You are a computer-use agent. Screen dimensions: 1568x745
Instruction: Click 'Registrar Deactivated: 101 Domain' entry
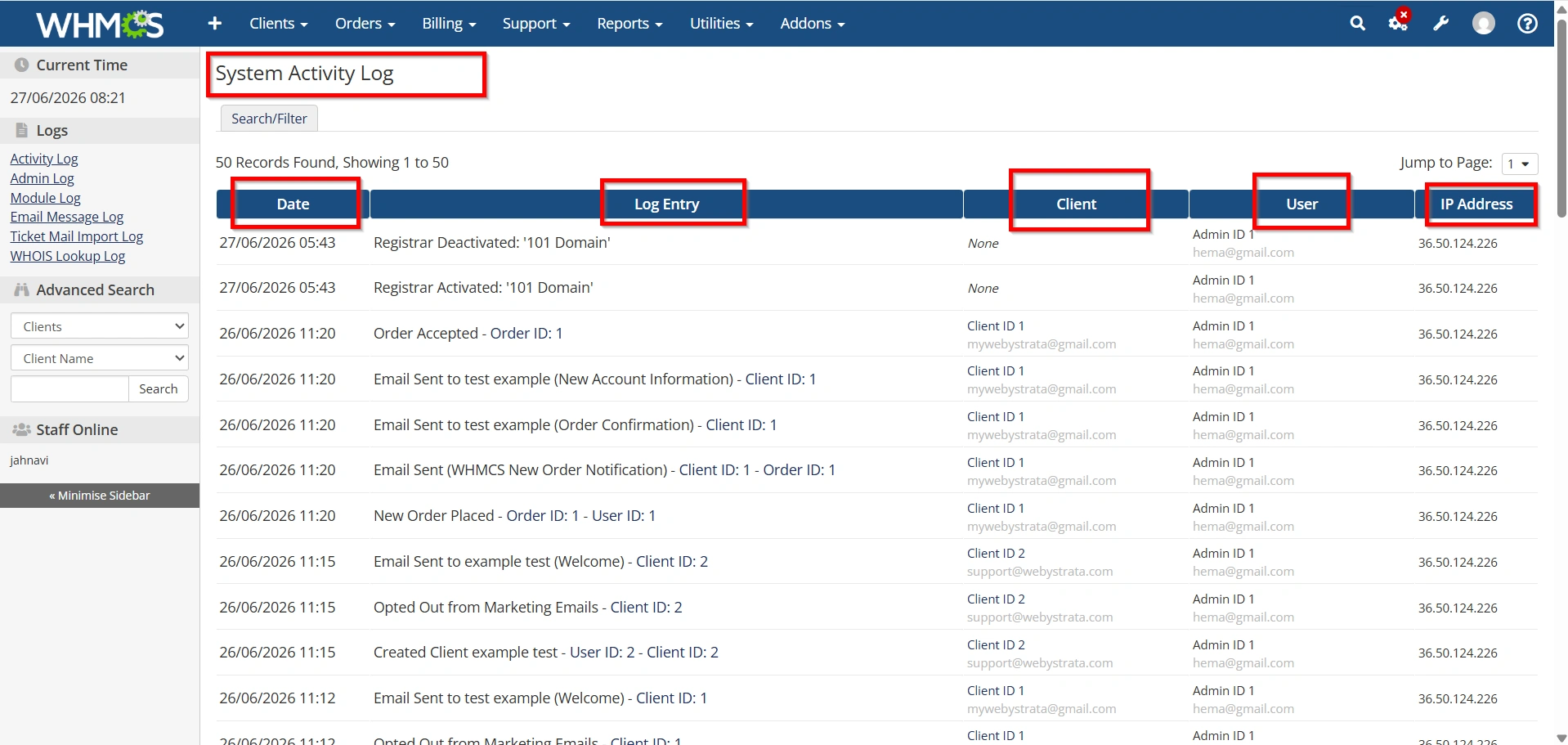tap(492, 243)
